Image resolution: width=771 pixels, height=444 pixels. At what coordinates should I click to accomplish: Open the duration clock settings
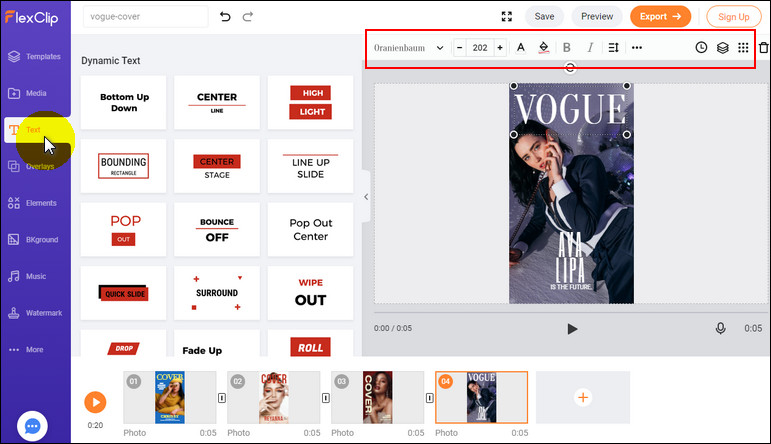701,48
